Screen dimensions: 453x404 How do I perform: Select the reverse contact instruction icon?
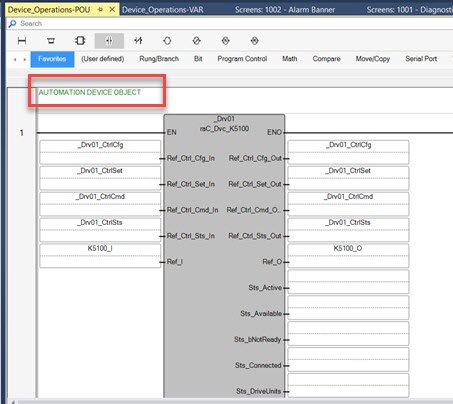tap(138, 41)
